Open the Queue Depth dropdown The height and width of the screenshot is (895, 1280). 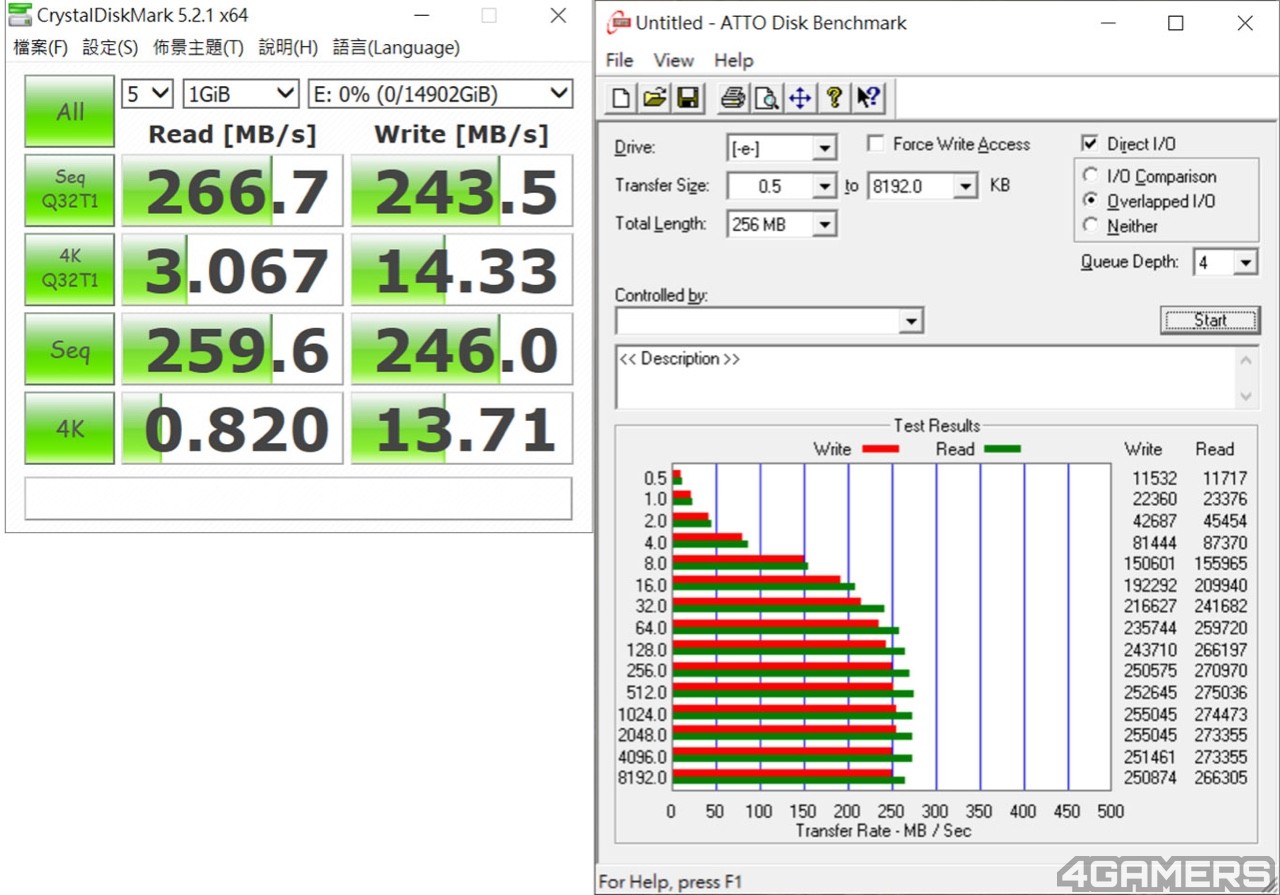tap(1226, 263)
